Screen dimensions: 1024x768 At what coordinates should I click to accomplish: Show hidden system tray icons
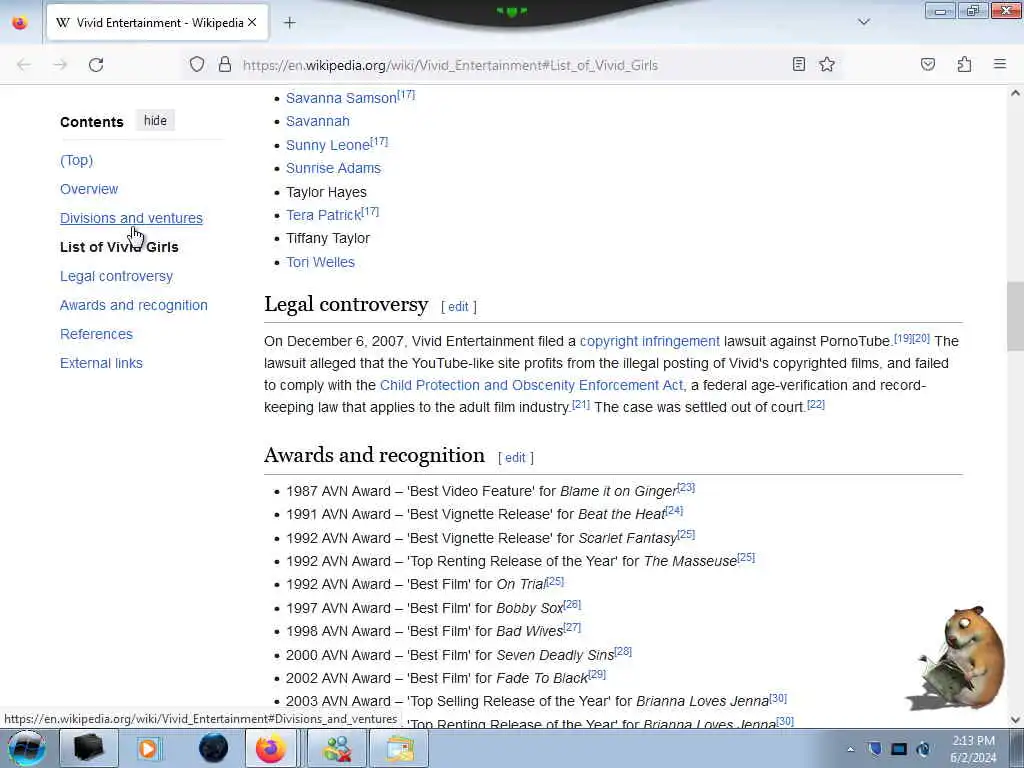(850, 749)
